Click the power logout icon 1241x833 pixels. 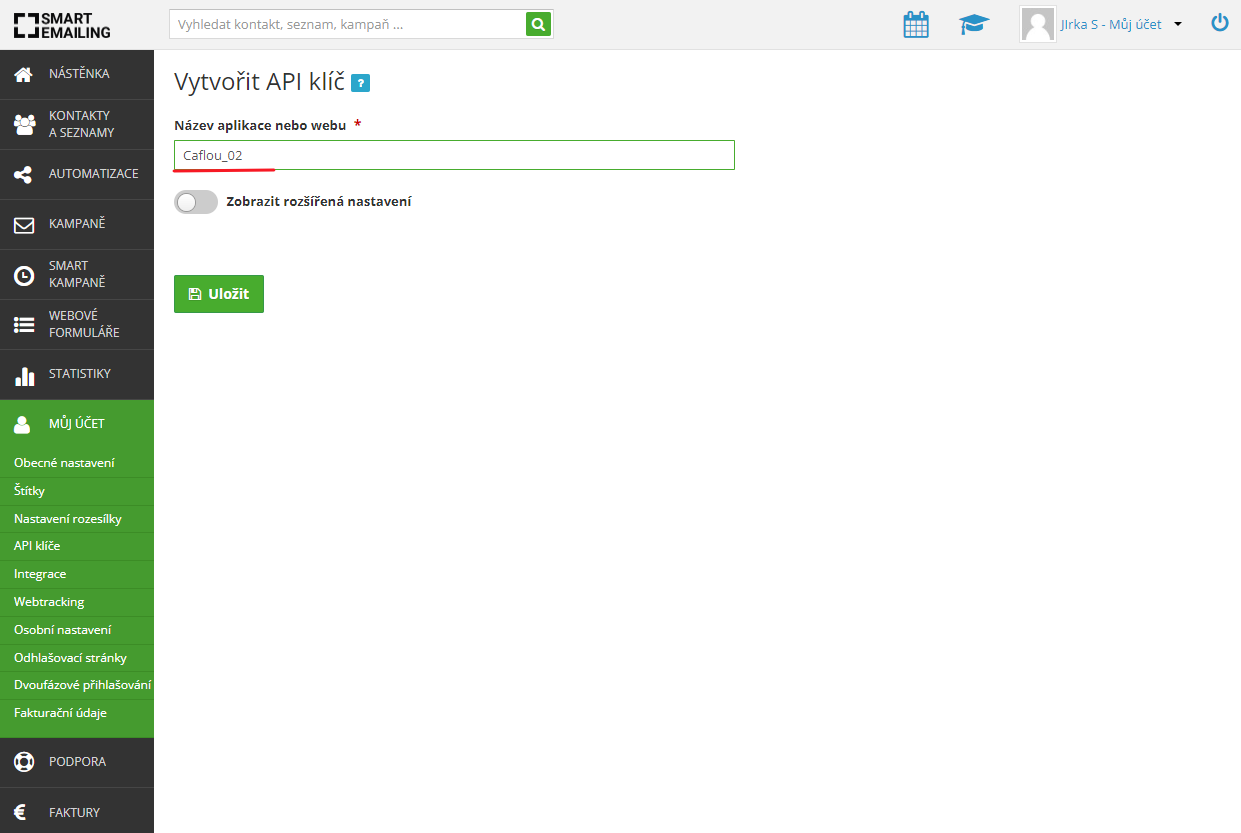coord(1219,23)
